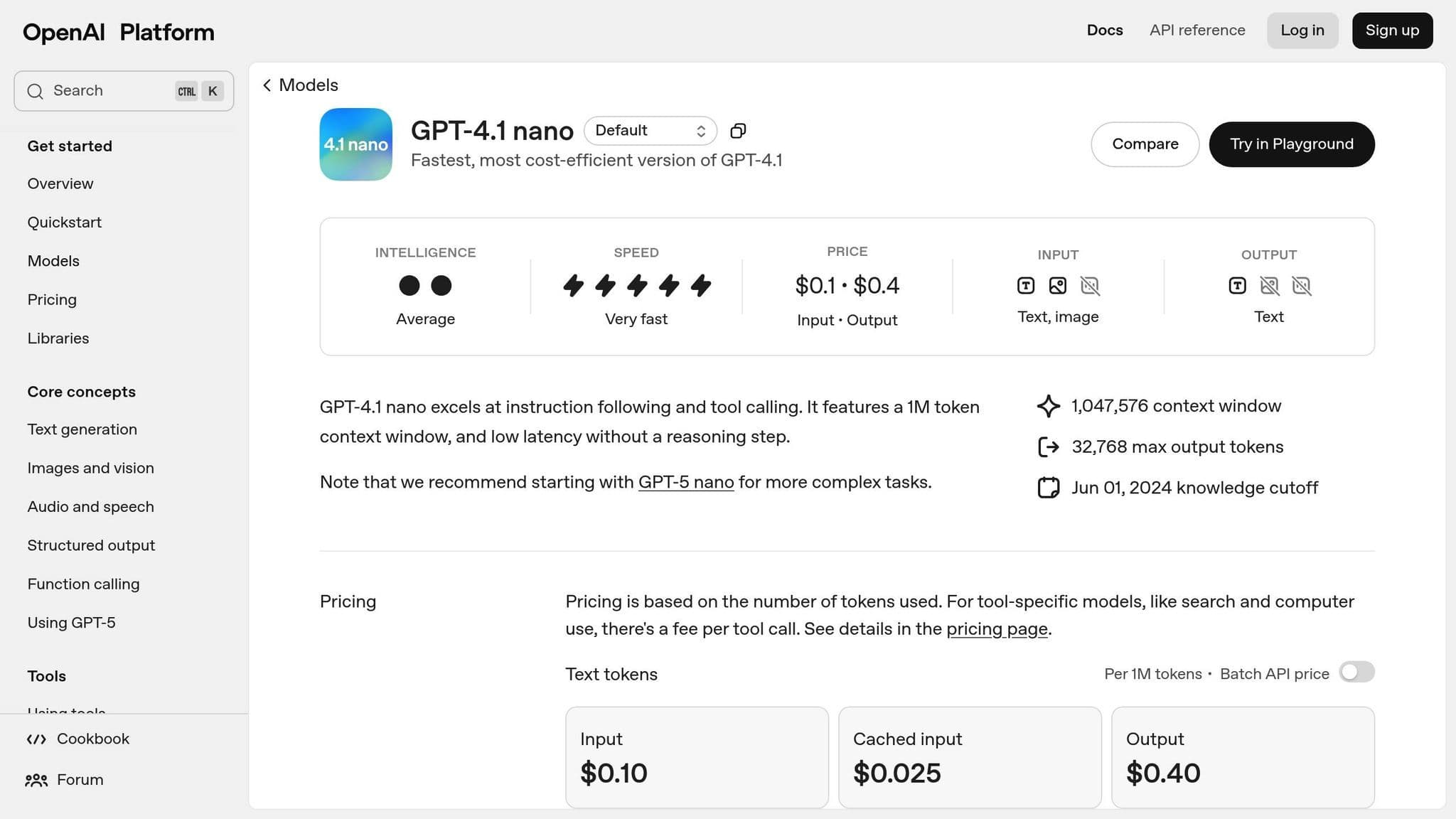
Task: Click the unsupported audio output icon
Action: click(1302, 286)
